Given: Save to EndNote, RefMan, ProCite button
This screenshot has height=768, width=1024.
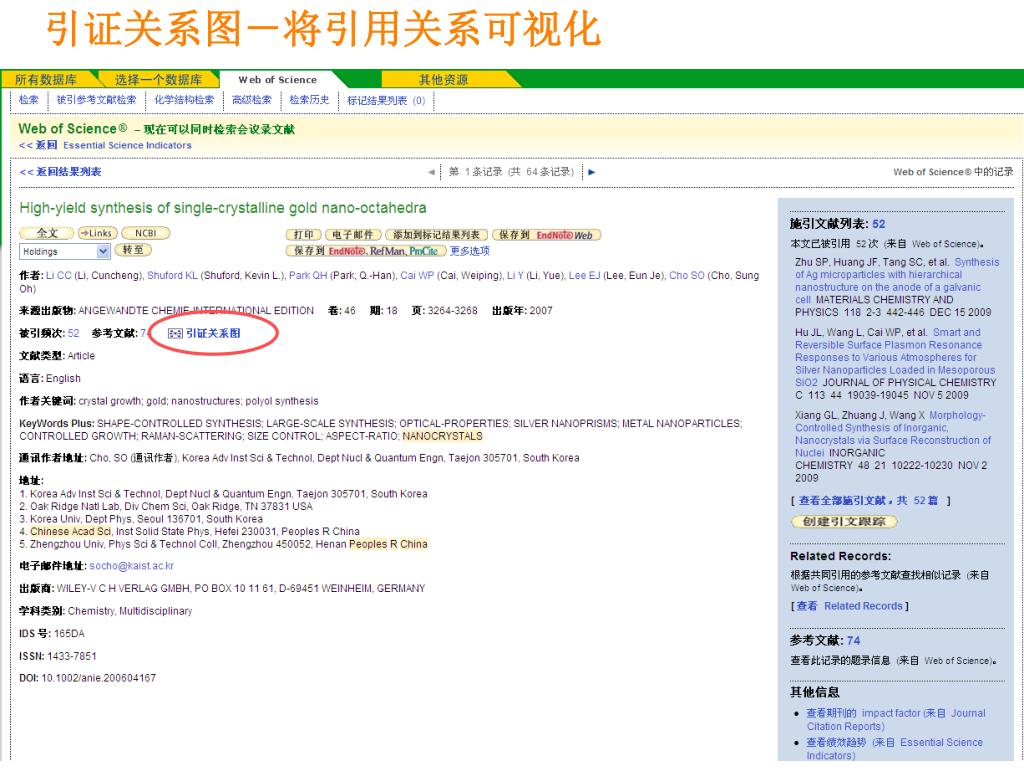Looking at the screenshot, I should pos(366,251).
